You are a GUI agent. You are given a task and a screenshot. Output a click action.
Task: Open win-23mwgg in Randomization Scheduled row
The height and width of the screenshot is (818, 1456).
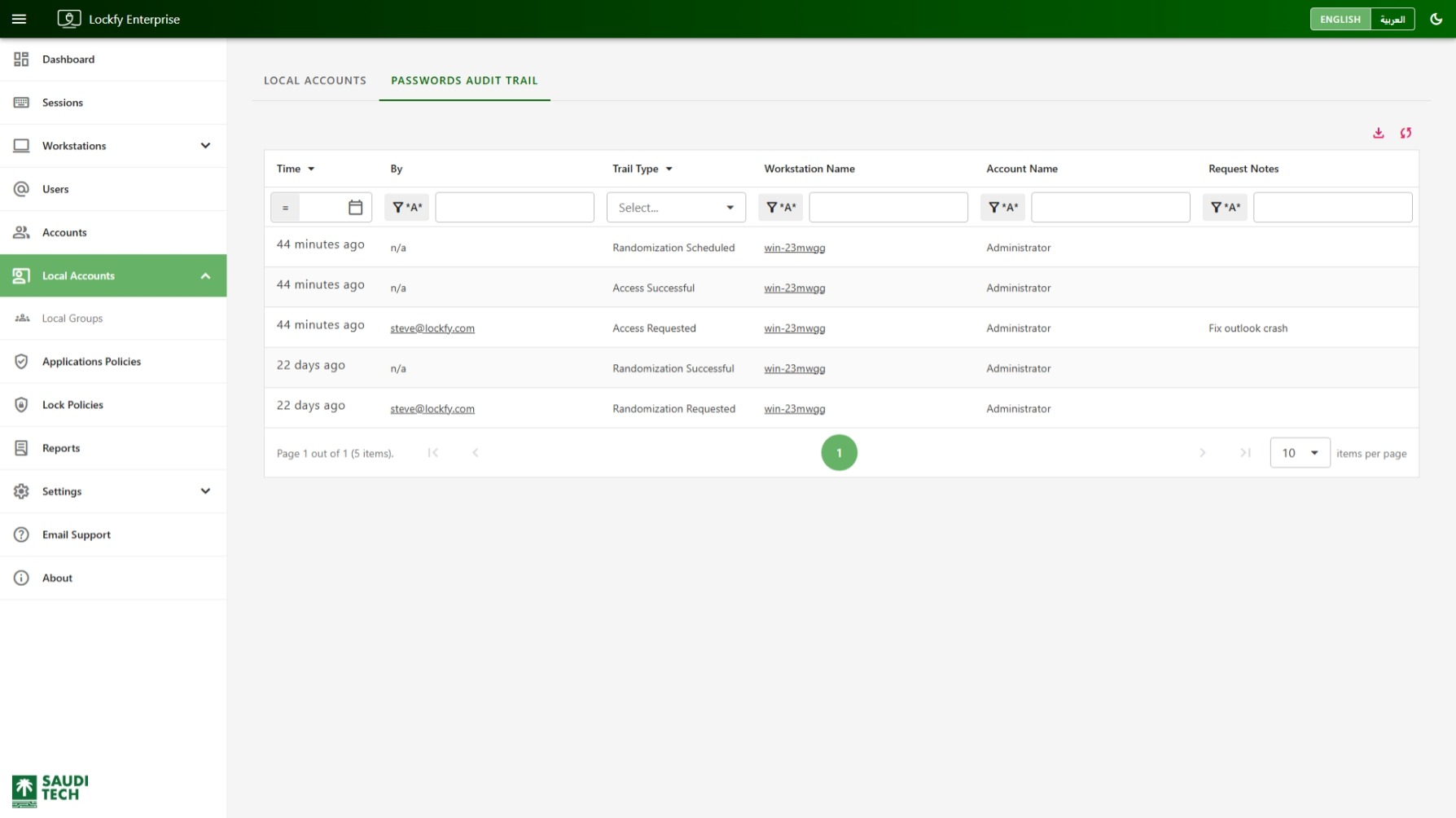coord(795,248)
